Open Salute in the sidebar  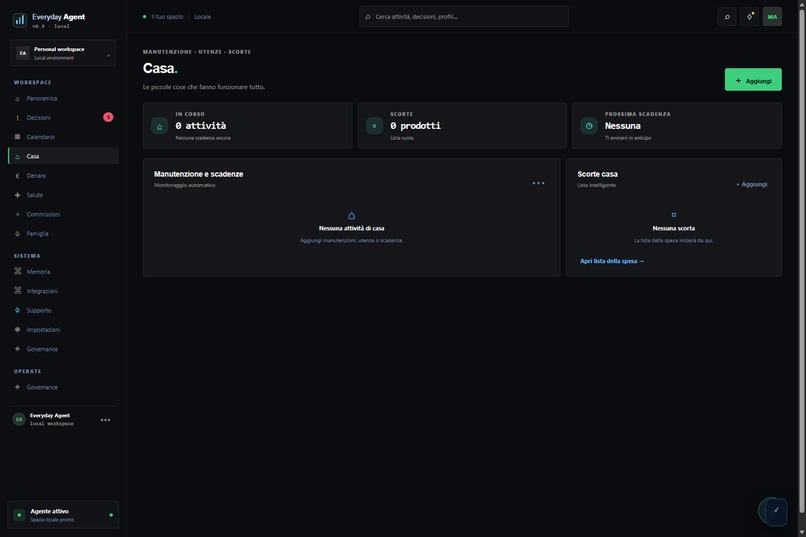click(63, 195)
